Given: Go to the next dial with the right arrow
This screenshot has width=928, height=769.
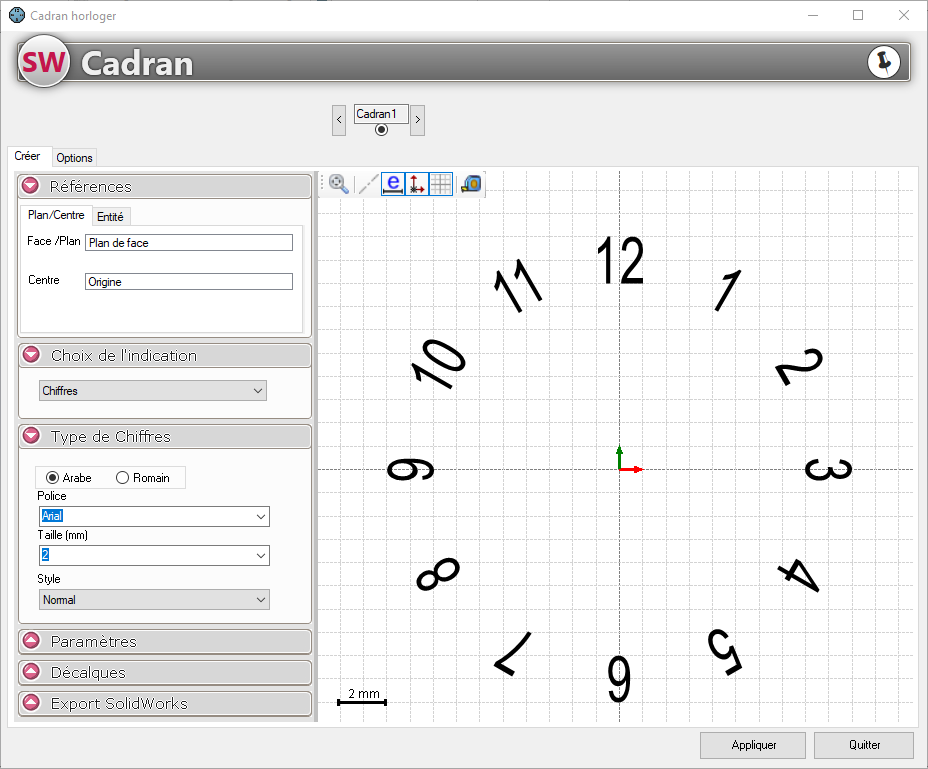Looking at the screenshot, I should pos(418,120).
